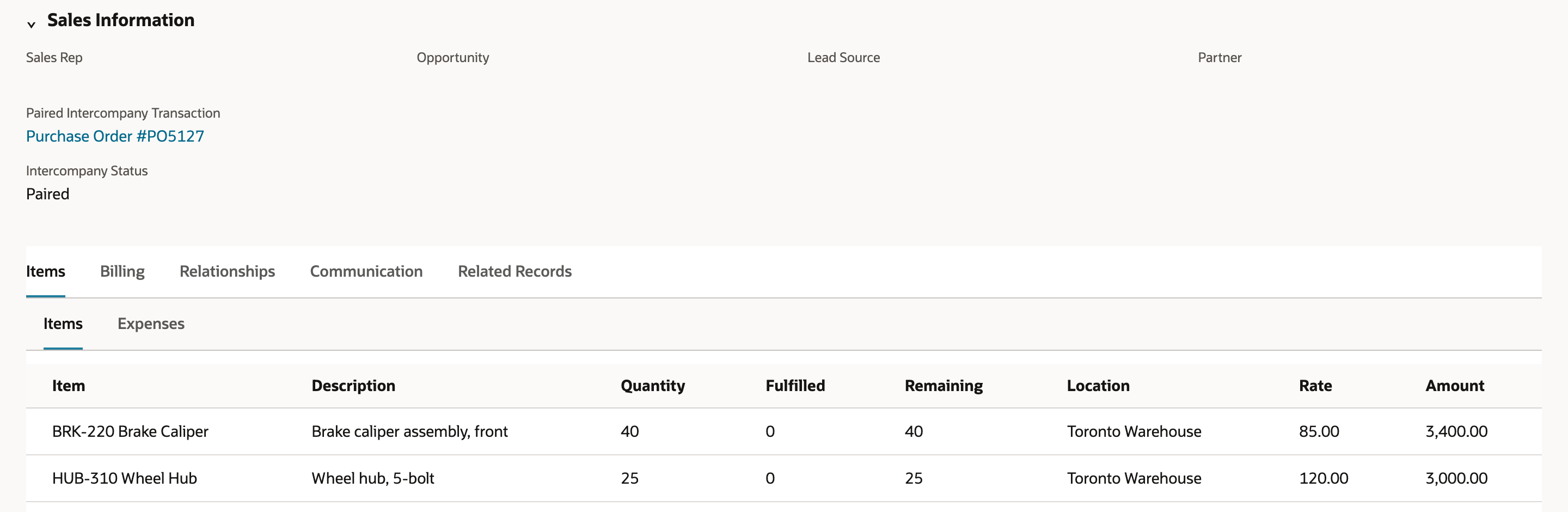Select the main Items tab beside Billing

[46, 271]
